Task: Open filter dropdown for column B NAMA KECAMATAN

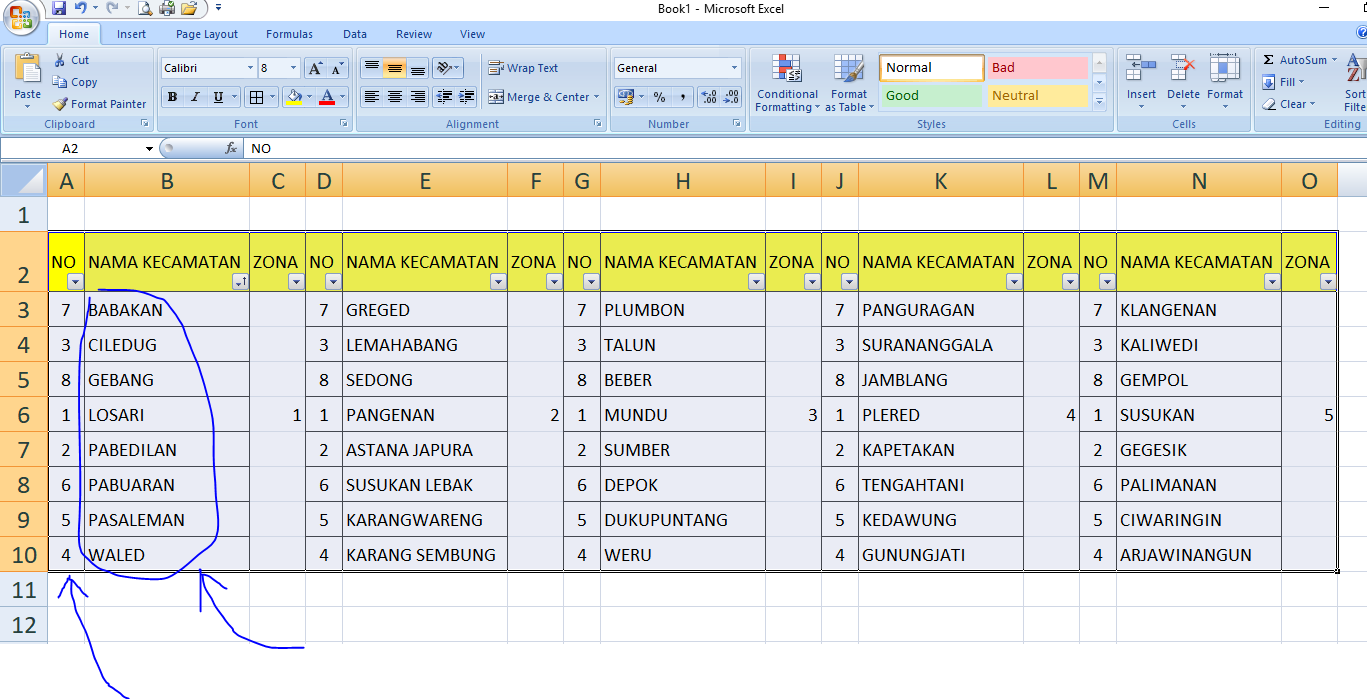Action: click(x=240, y=282)
